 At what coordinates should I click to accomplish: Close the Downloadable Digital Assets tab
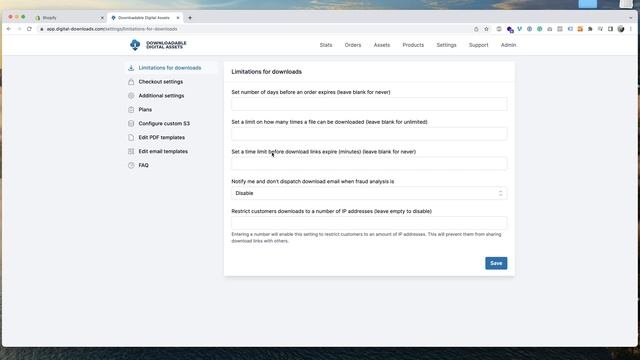(x=178, y=18)
